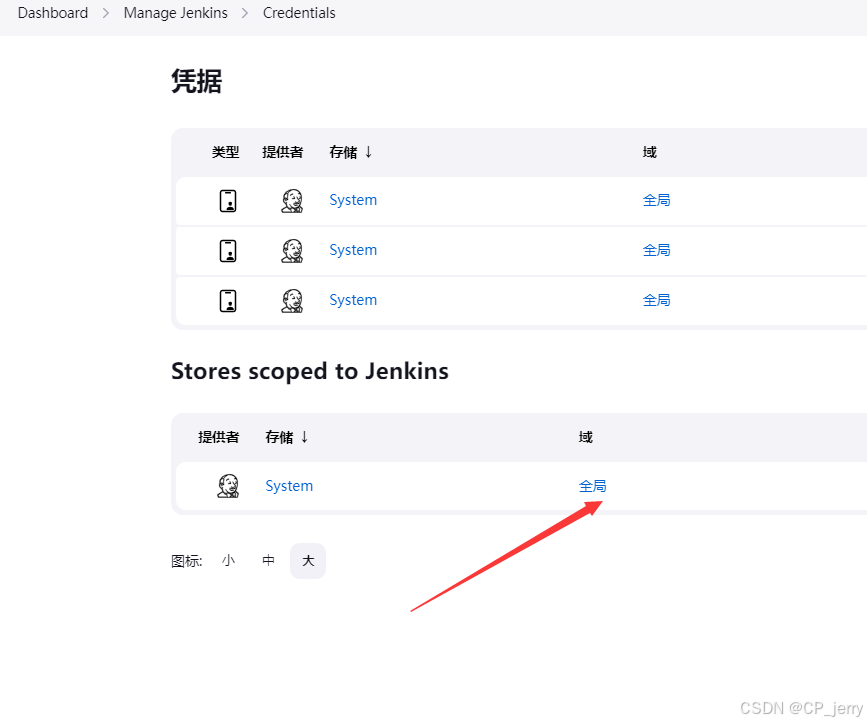Open the 全局 domain link in the third credentials row
867x723 pixels.
656,300
